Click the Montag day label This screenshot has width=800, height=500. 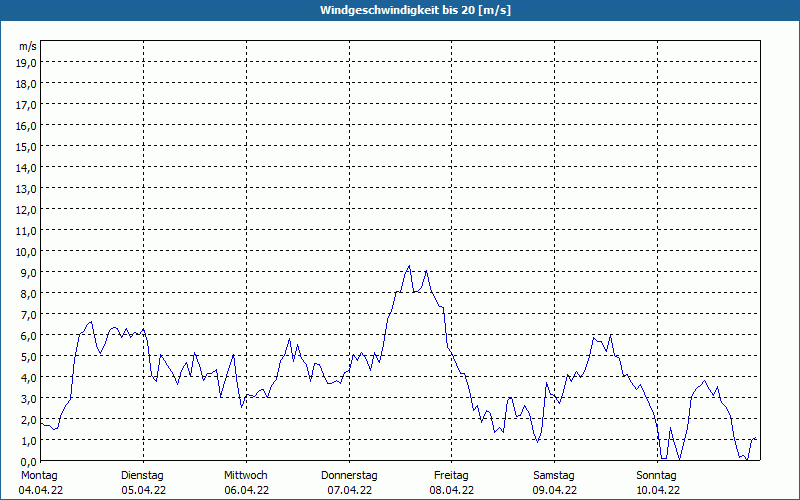point(39,476)
